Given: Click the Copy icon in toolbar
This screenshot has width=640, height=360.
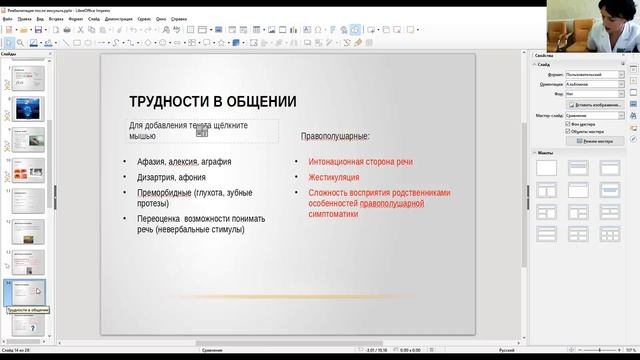Looking at the screenshot, I should click(91, 30).
